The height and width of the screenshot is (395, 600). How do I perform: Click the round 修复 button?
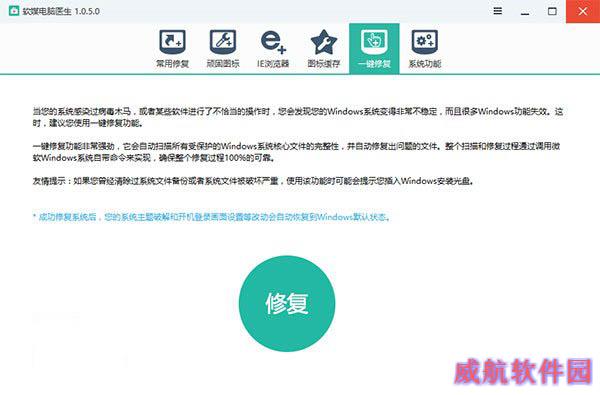pyautogui.click(x=287, y=304)
